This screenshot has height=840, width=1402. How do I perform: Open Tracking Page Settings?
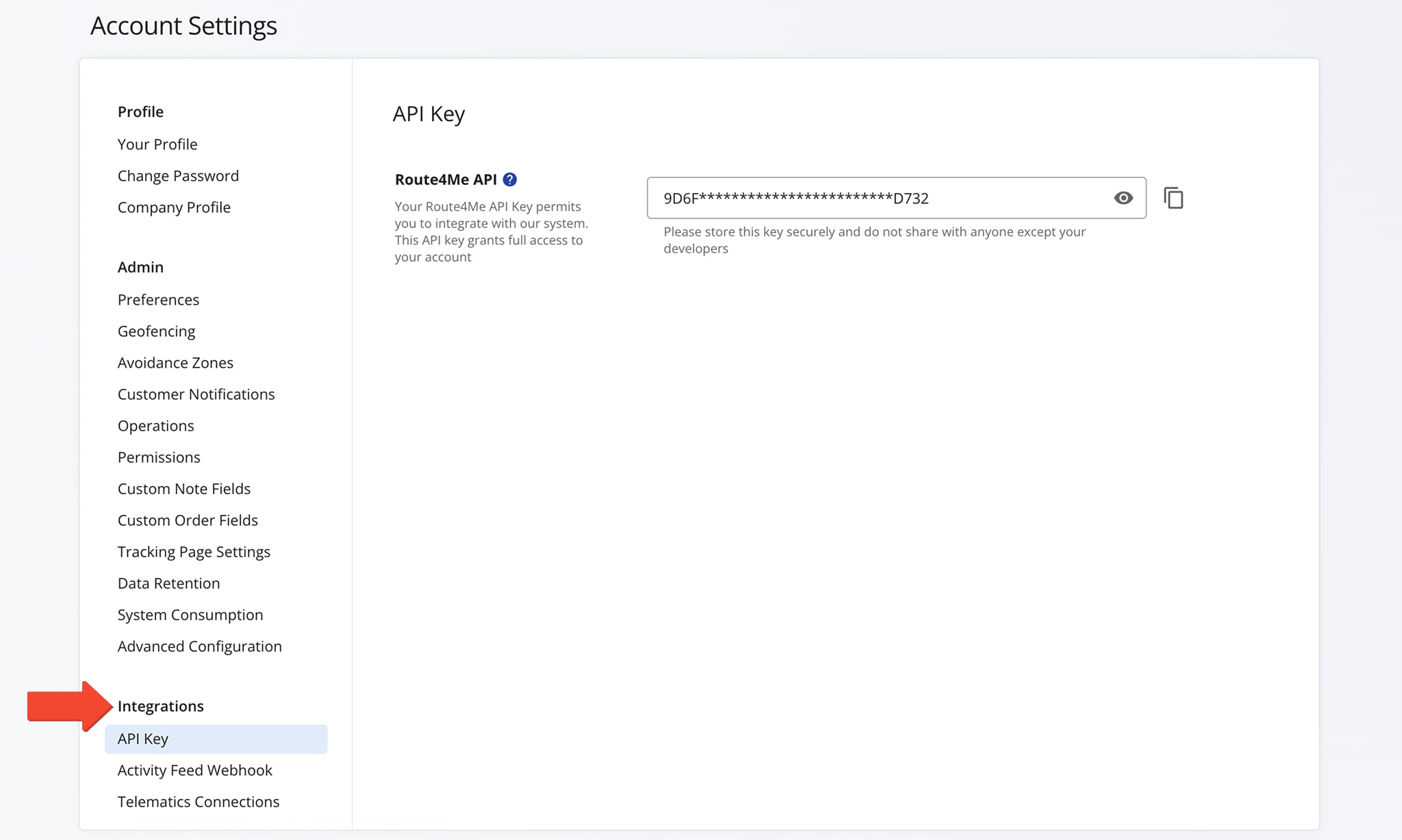194,552
